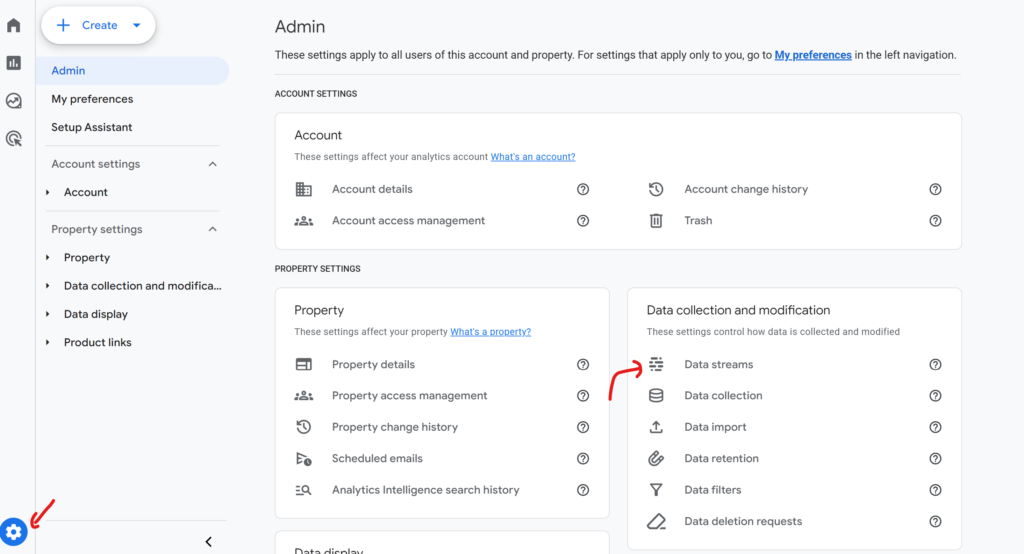Click help icon beside Data retention
The height and width of the screenshot is (554, 1024).
click(935, 459)
